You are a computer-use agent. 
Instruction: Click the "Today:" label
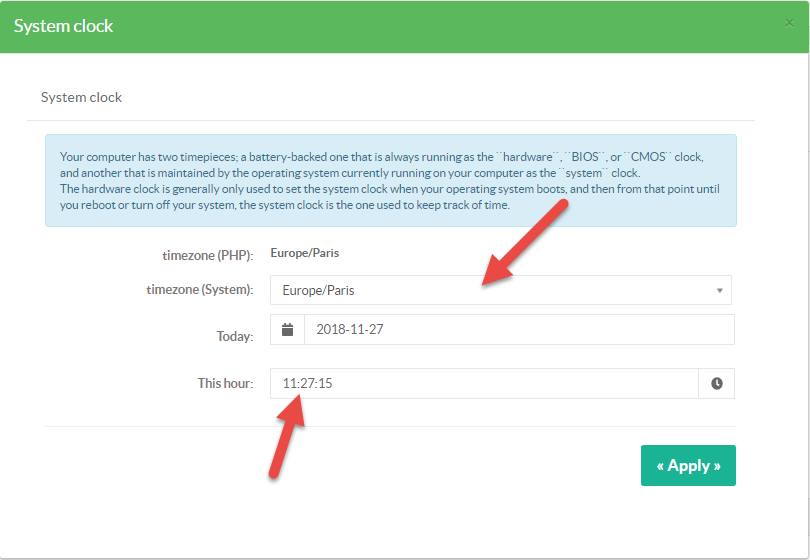(235, 336)
